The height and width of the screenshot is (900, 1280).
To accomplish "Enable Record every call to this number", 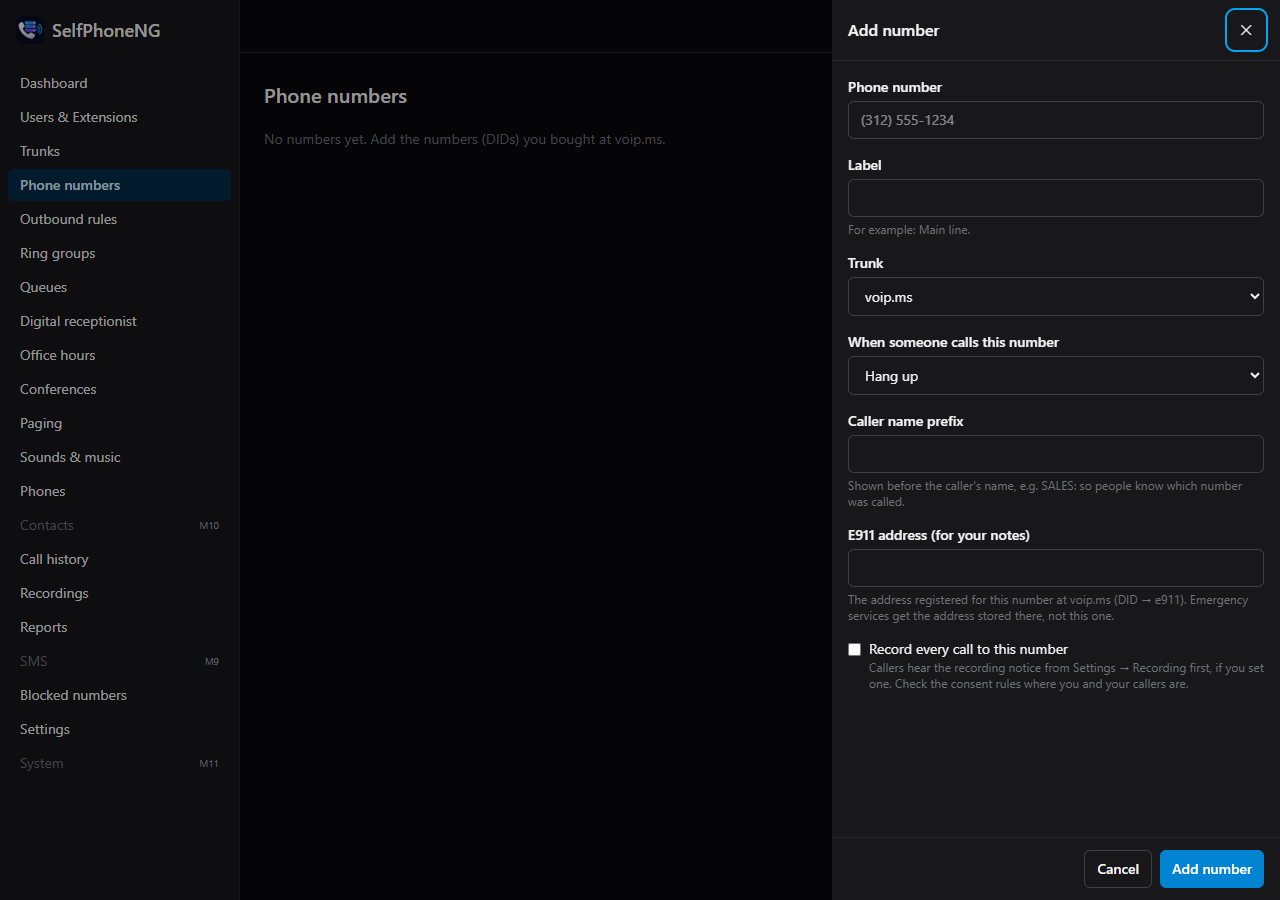I will click(x=854, y=649).
